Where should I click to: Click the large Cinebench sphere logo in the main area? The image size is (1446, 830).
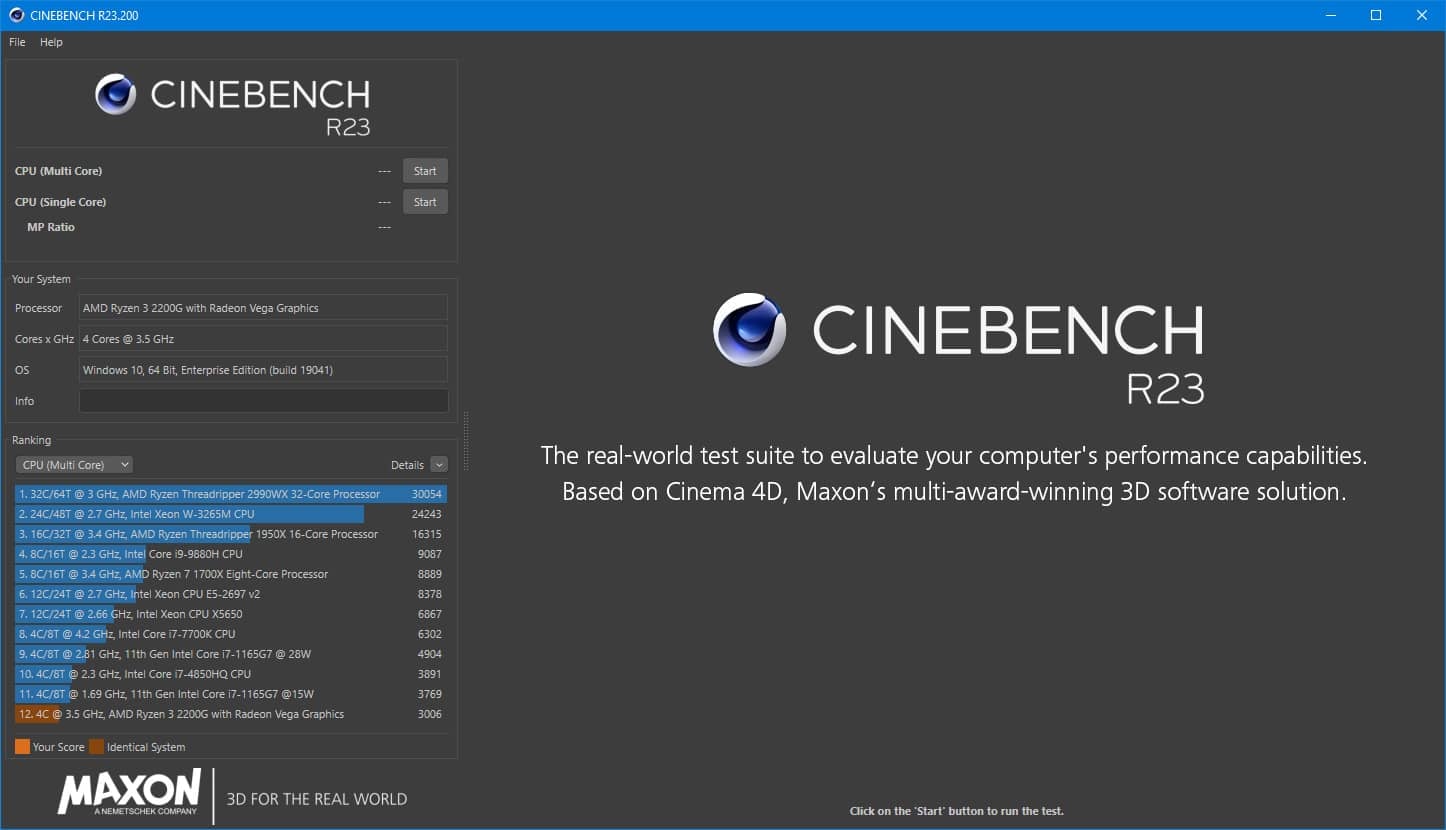(x=749, y=329)
